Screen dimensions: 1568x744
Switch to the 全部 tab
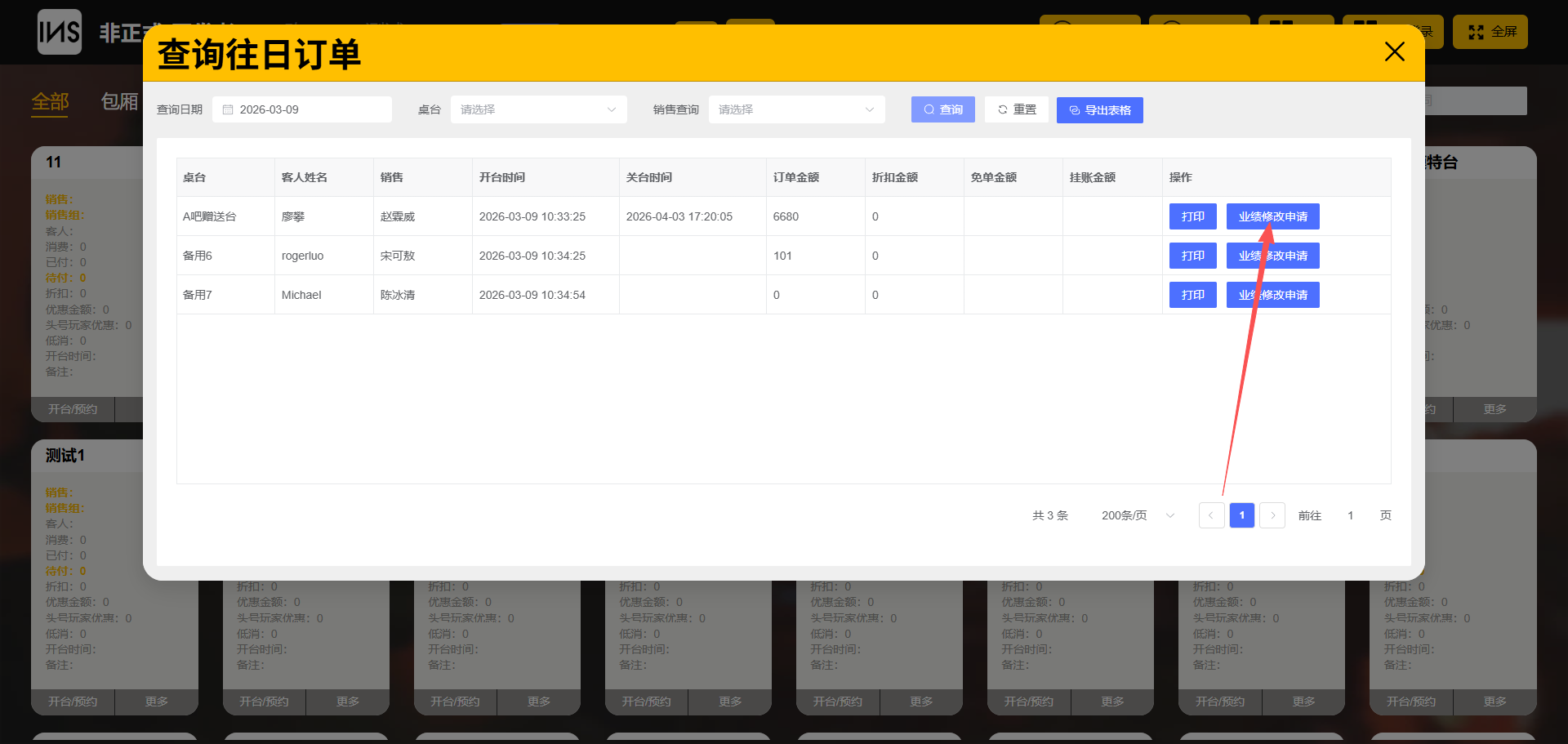coord(50,101)
